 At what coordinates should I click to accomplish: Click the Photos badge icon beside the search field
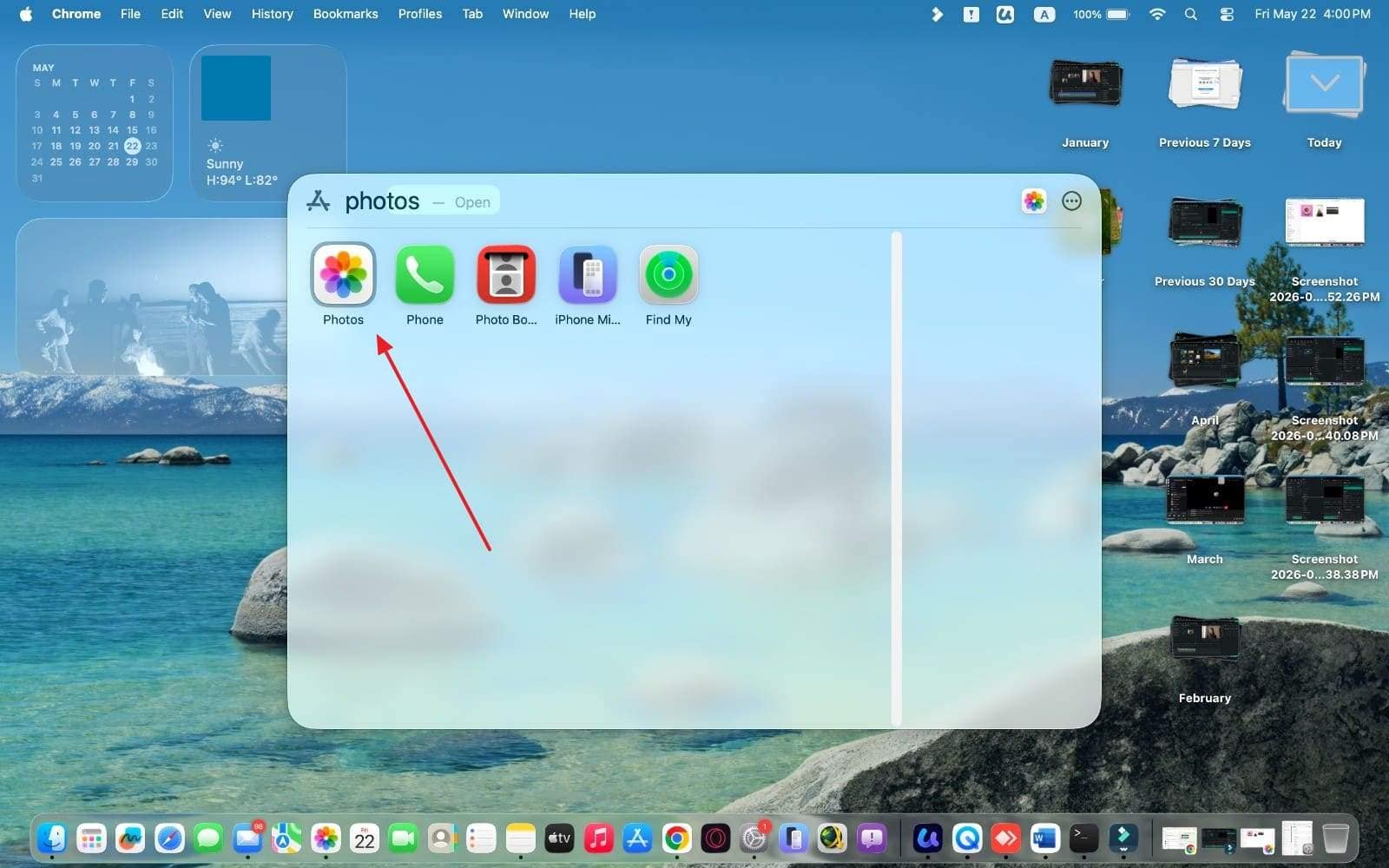pyautogui.click(x=1033, y=201)
